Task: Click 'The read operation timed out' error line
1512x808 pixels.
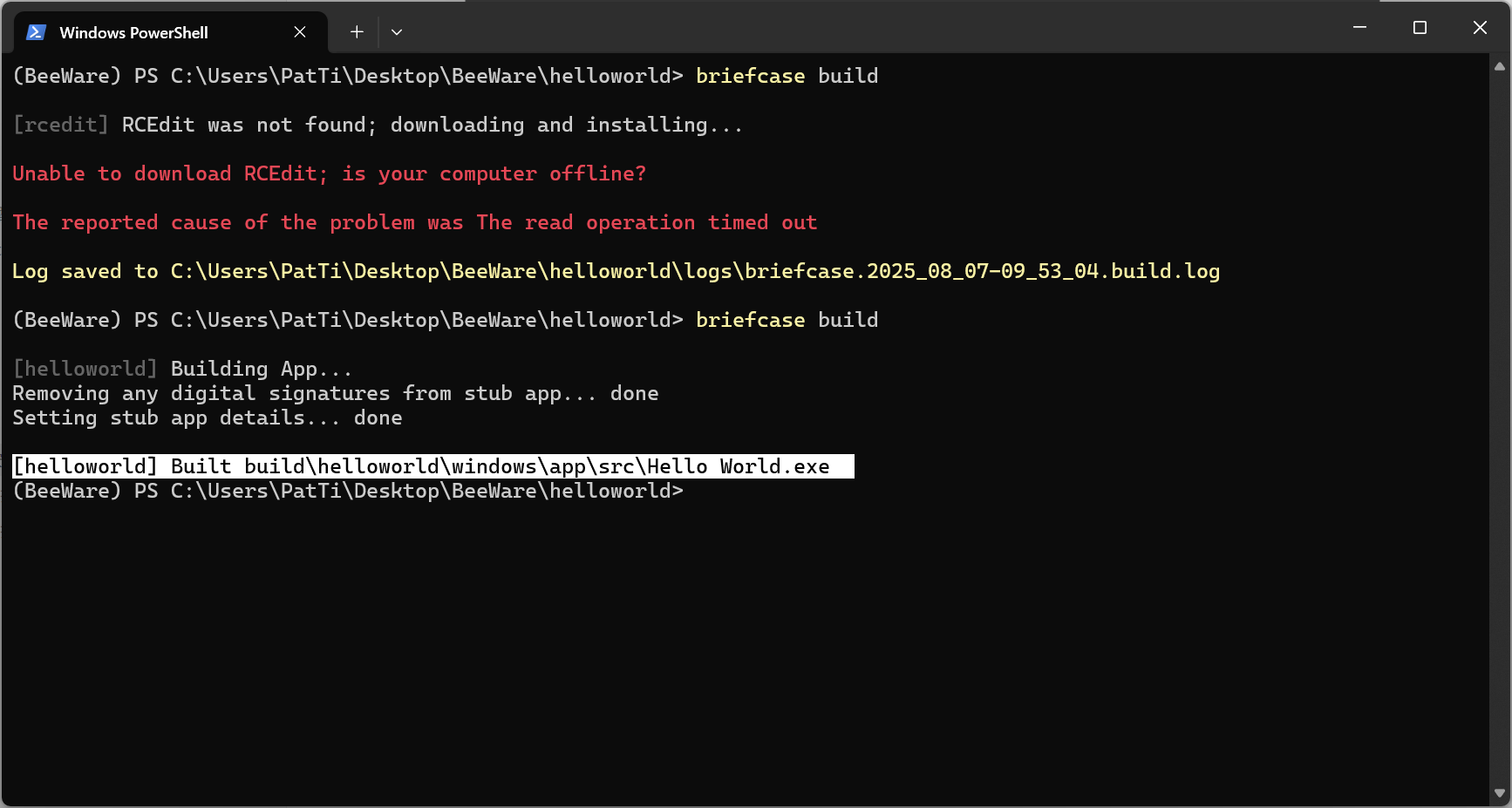Action: tap(415, 222)
